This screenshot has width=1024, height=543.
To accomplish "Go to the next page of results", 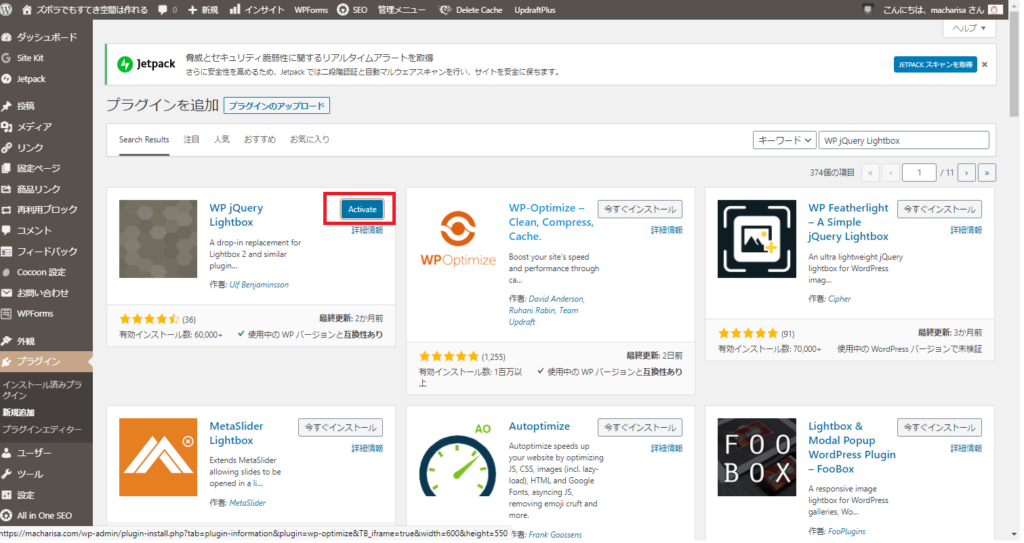I will tap(966, 173).
